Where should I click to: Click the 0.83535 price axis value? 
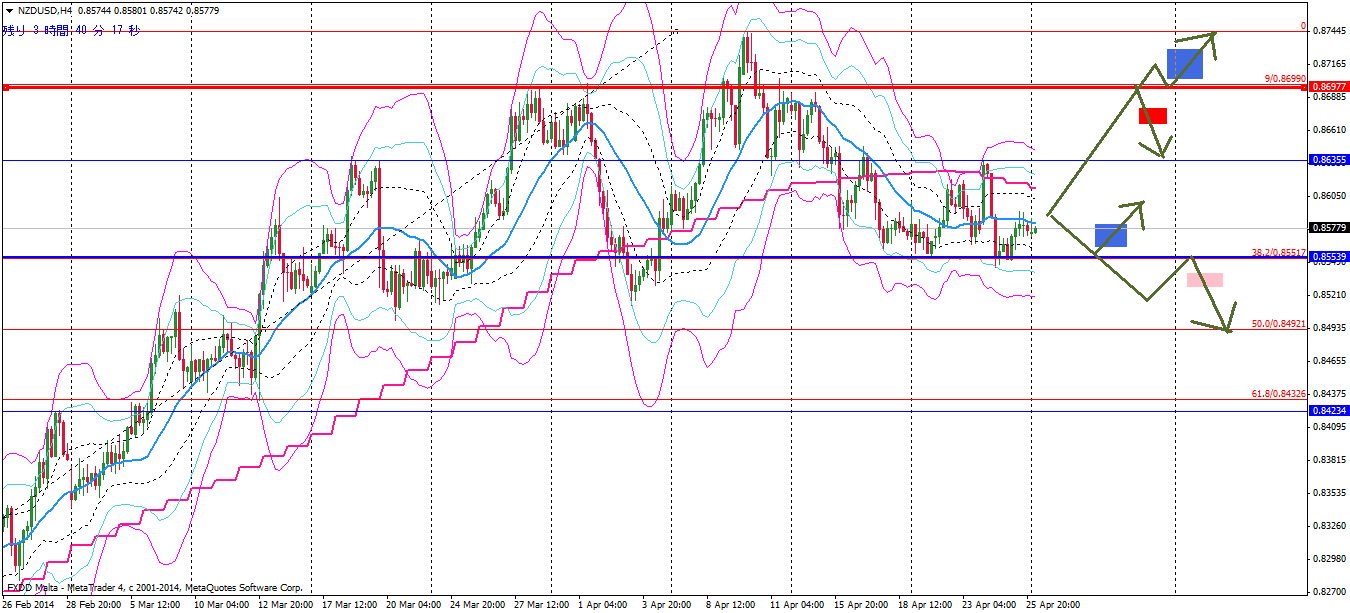point(1329,493)
